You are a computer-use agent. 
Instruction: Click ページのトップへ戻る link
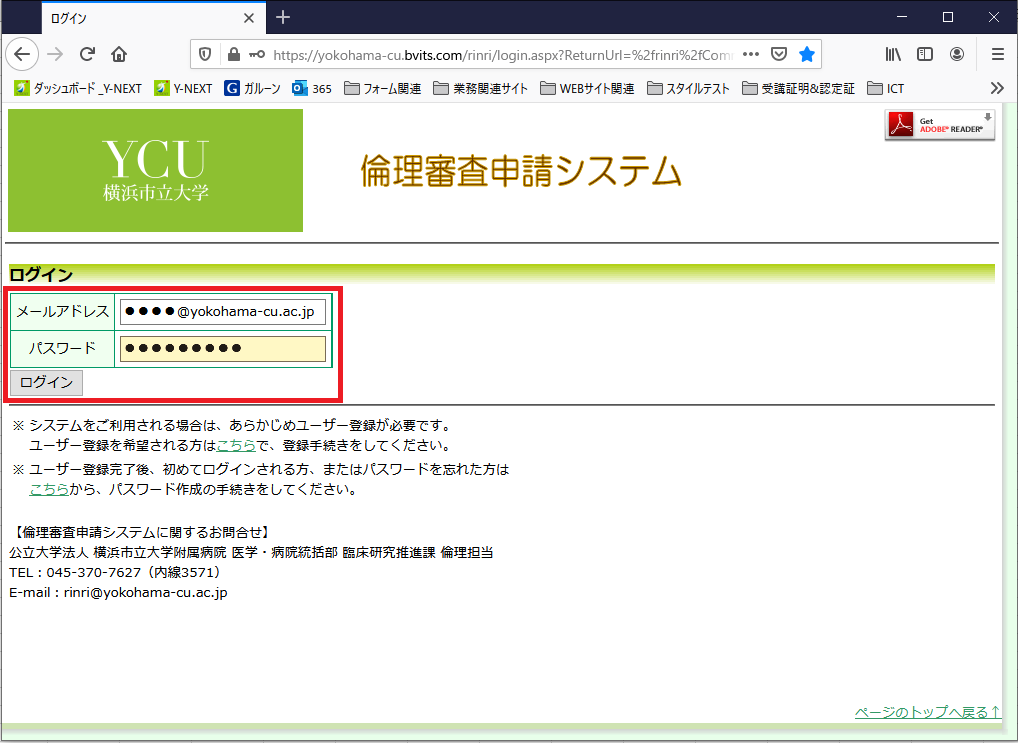(927, 712)
